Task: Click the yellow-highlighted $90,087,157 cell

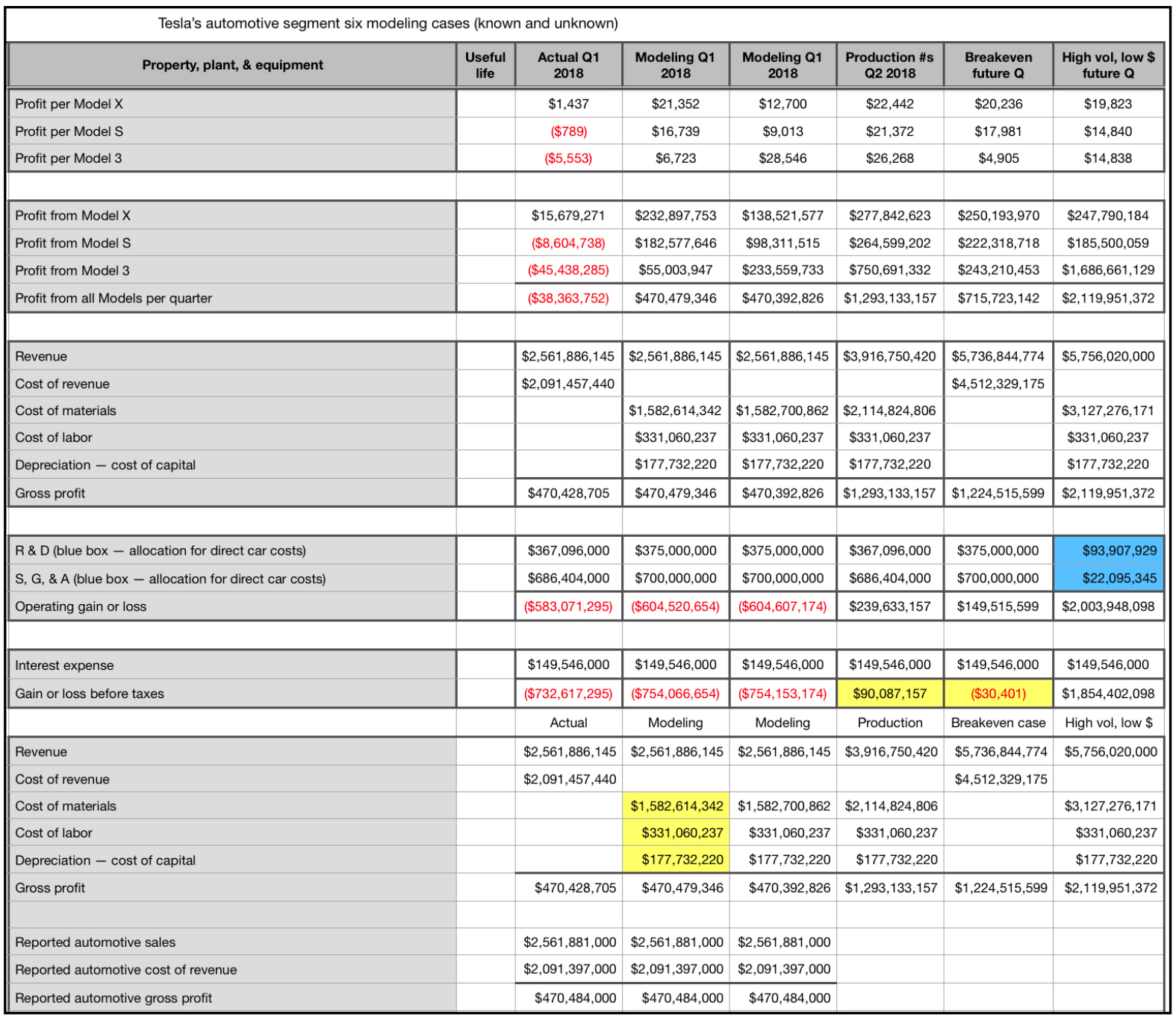Action: [889, 694]
